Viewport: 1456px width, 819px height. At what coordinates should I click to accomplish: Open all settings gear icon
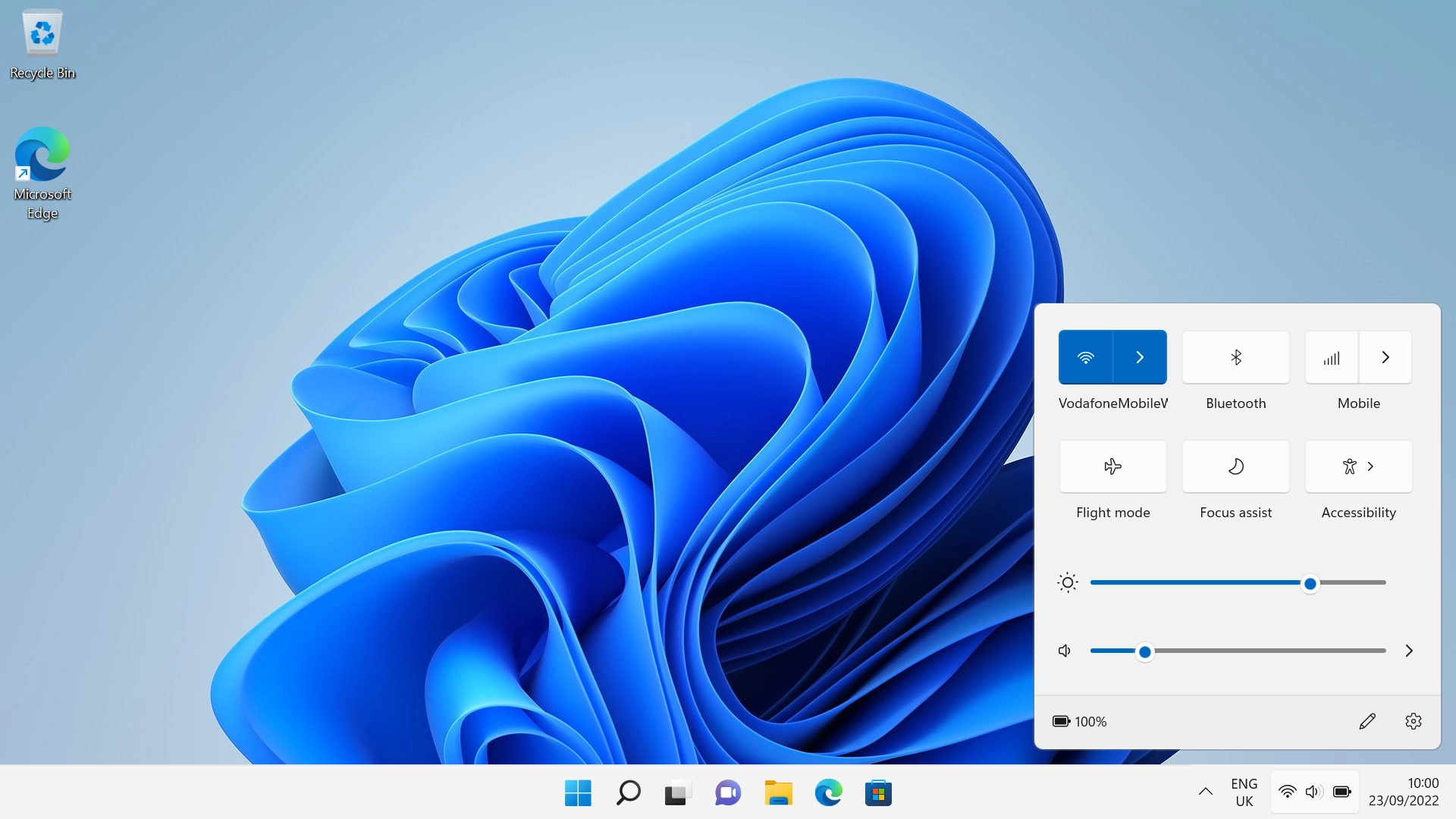pos(1414,721)
